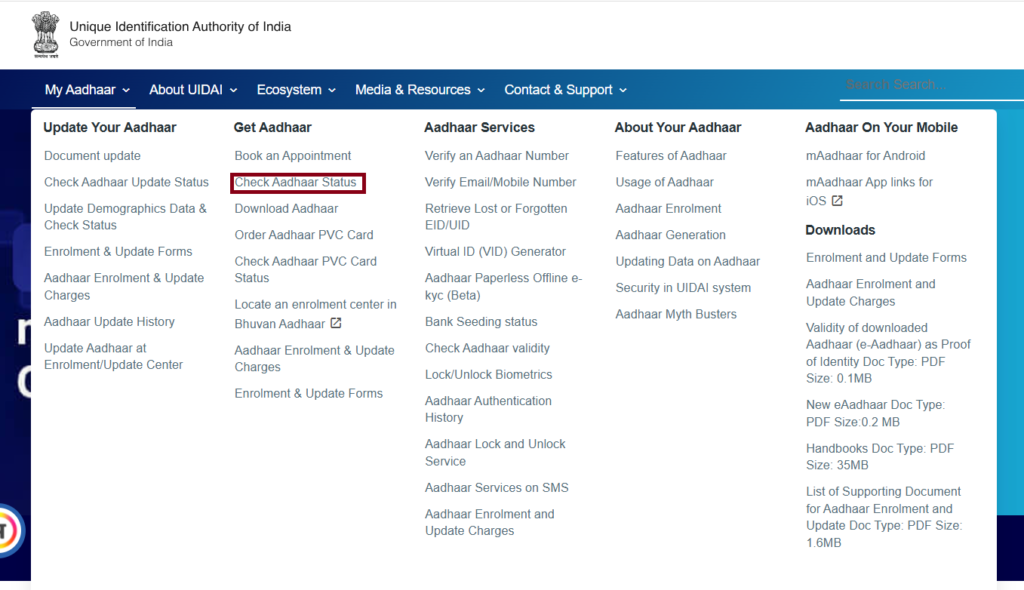Open Retrieve Lost or Forgotten EID/UID
This screenshot has height=590, width=1024.
(x=496, y=216)
